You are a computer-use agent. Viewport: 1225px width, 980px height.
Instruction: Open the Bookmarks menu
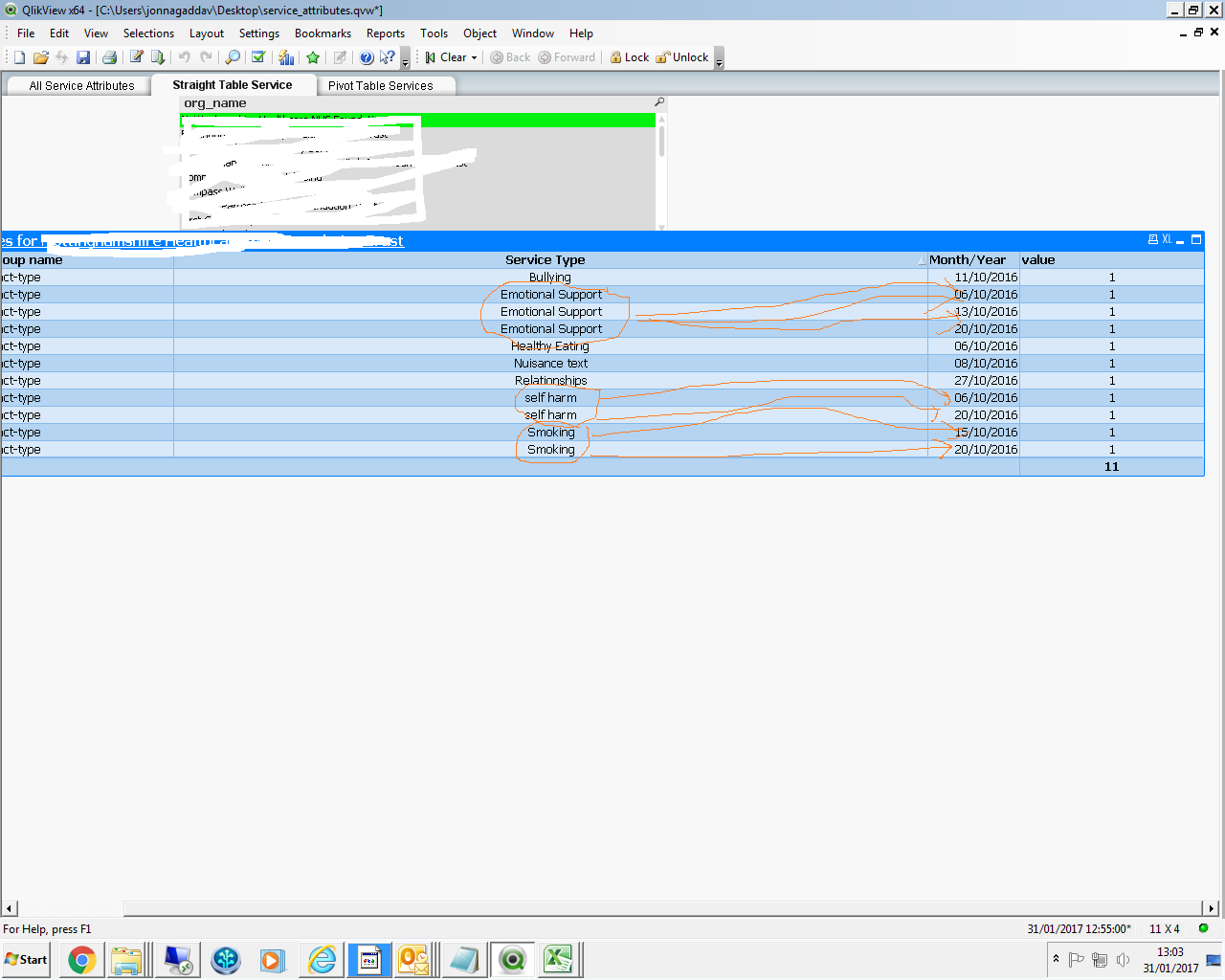click(323, 33)
